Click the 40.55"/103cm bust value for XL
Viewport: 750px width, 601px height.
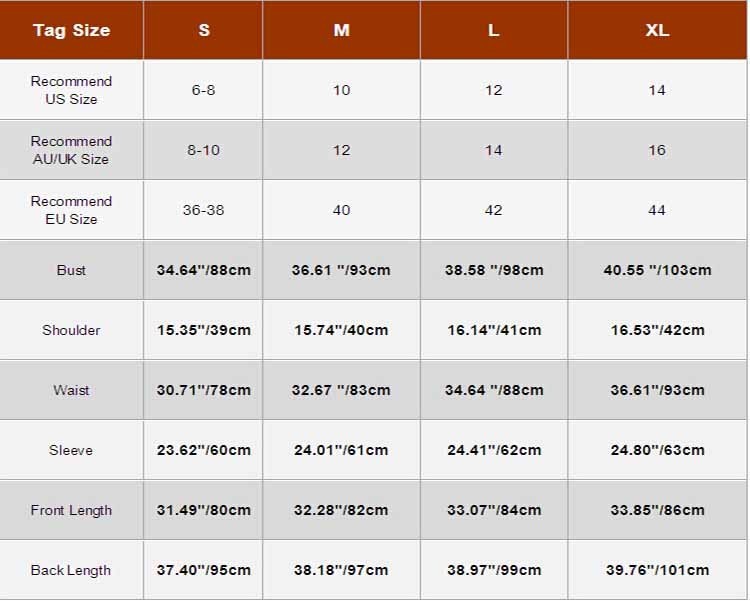coord(657,270)
